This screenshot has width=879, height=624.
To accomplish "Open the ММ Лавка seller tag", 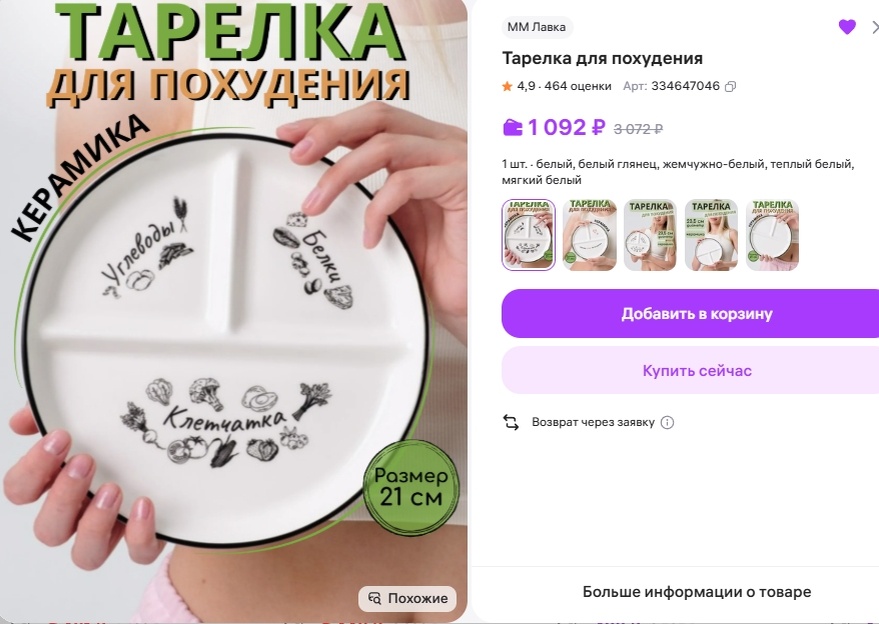I will [x=536, y=27].
